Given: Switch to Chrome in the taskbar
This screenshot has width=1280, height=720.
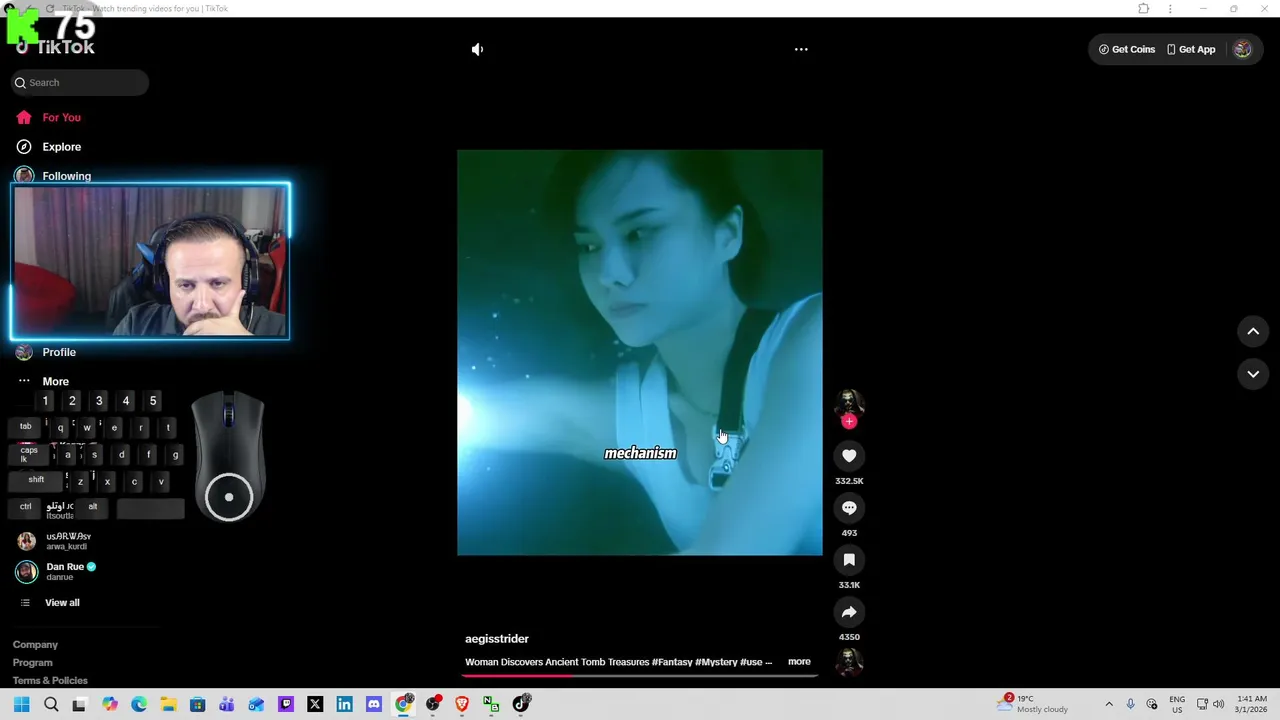Looking at the screenshot, I should pyautogui.click(x=403, y=705).
